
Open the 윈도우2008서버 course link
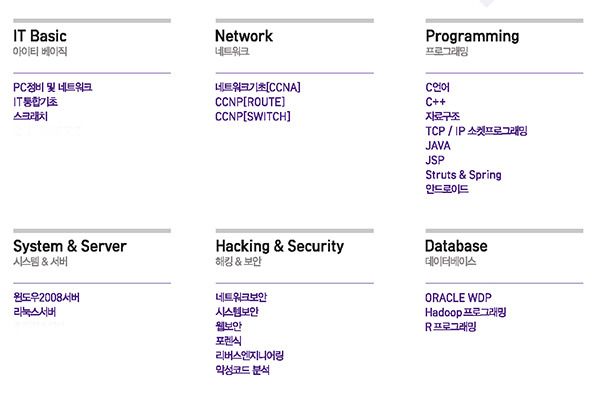tap(46, 297)
